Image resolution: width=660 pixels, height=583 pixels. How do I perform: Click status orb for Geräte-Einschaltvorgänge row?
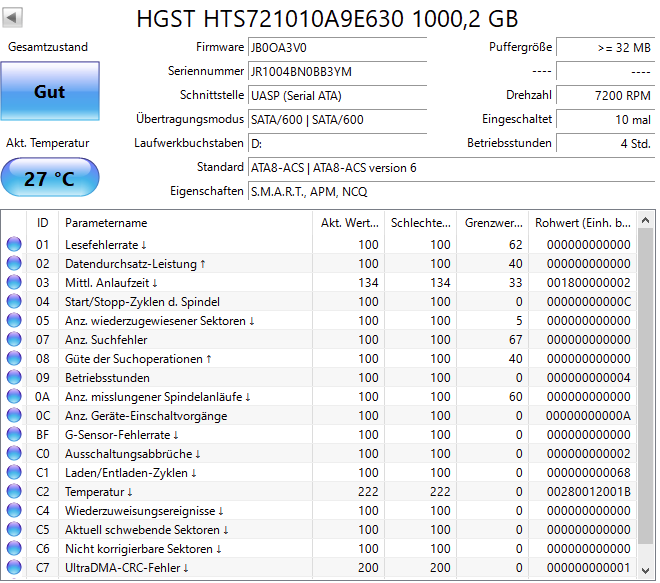(14, 415)
